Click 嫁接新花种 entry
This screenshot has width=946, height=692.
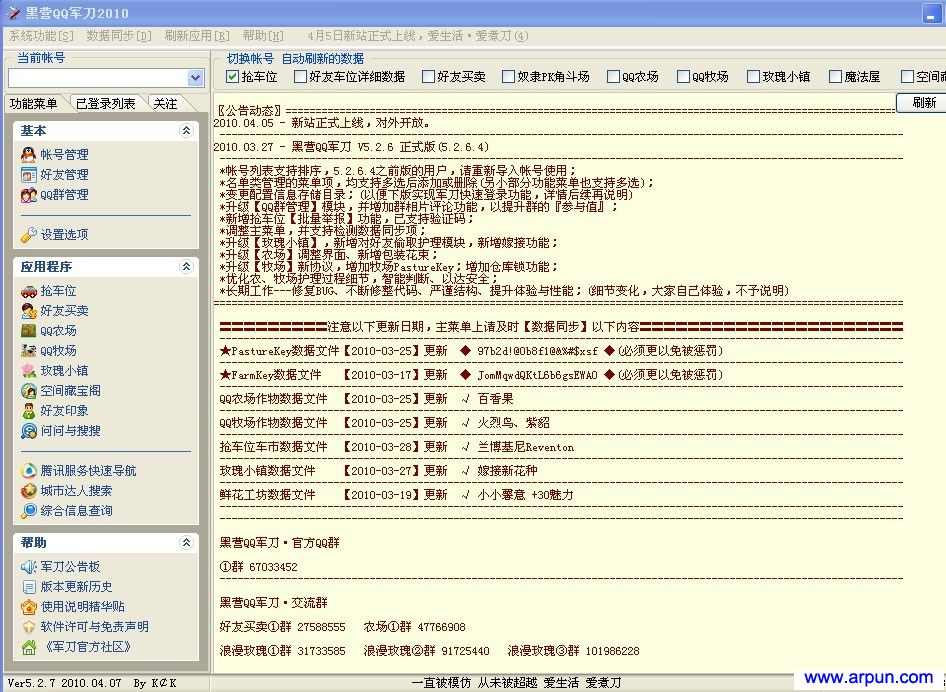(x=507, y=471)
